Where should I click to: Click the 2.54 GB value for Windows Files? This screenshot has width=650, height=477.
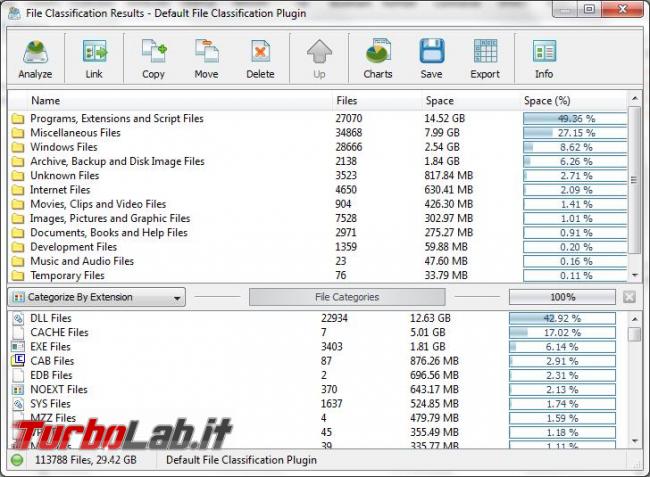coord(442,147)
